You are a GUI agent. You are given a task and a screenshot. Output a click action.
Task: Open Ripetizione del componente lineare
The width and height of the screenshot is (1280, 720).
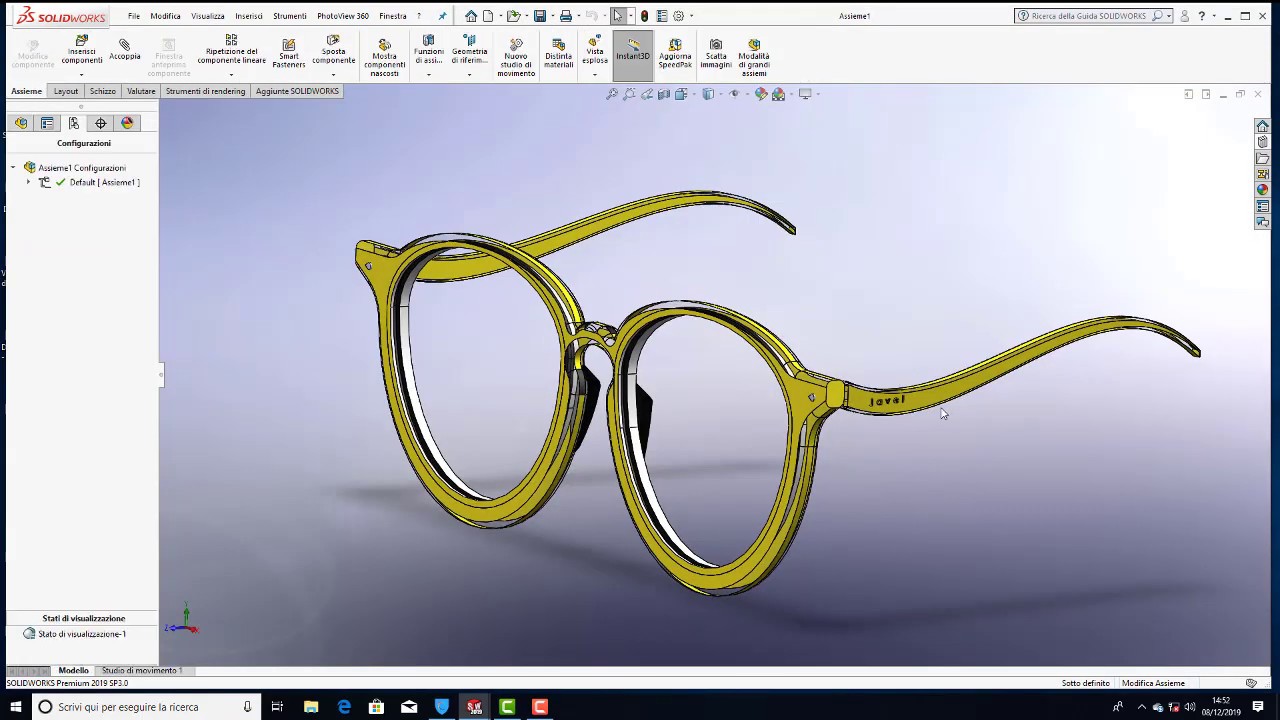click(231, 50)
